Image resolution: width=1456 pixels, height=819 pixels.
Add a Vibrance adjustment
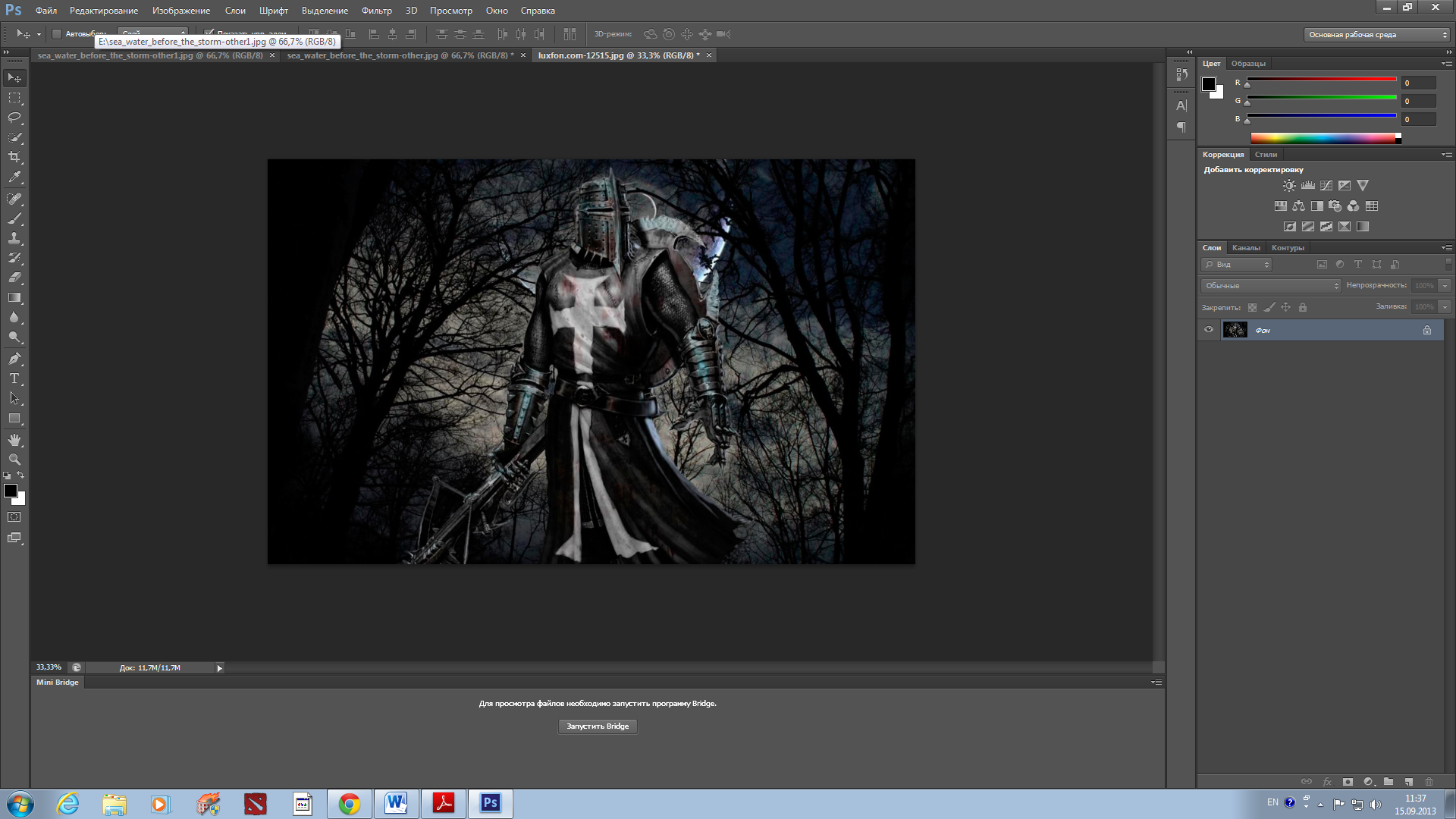[1363, 185]
